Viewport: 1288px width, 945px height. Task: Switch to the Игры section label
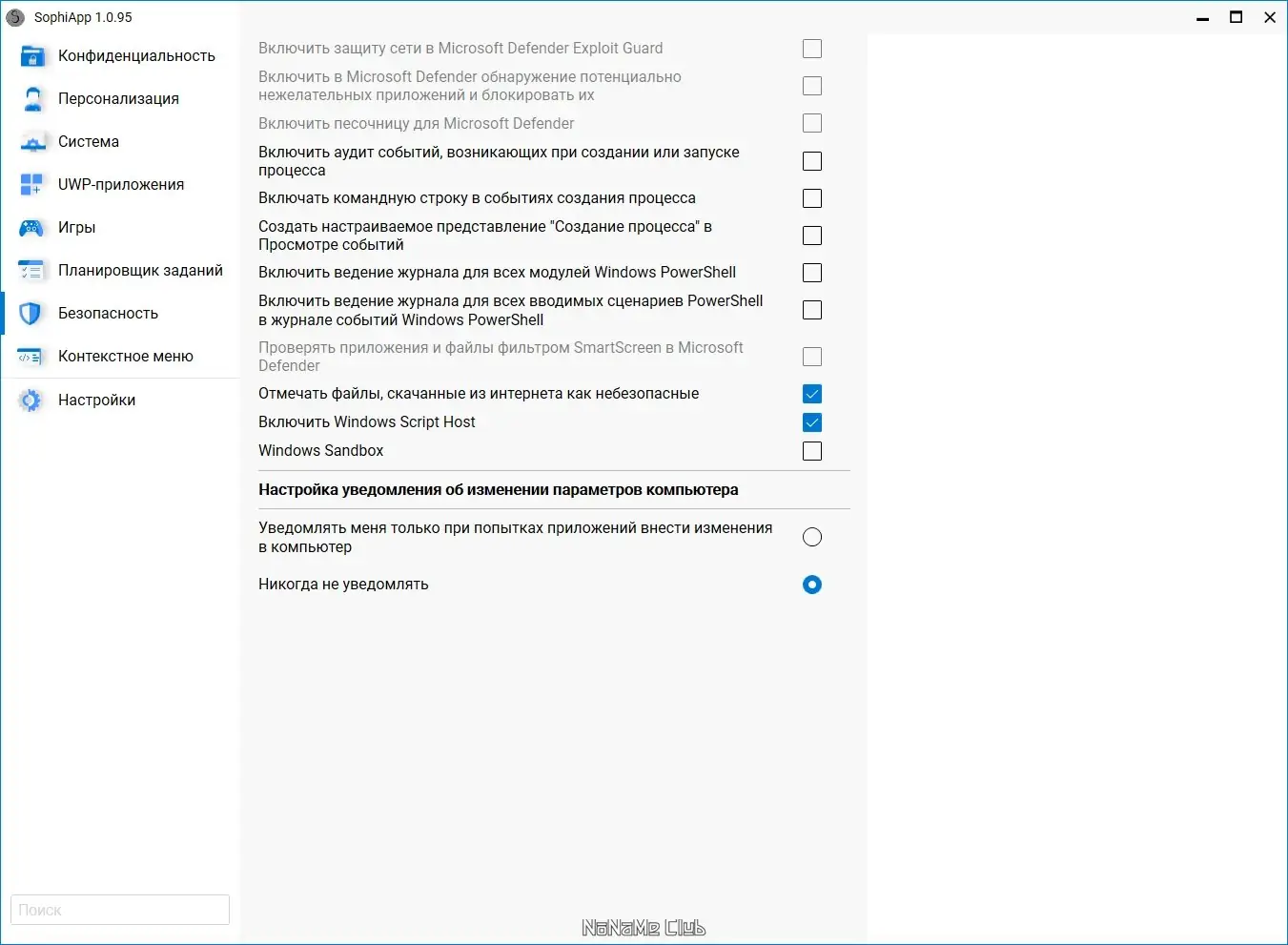point(76,228)
